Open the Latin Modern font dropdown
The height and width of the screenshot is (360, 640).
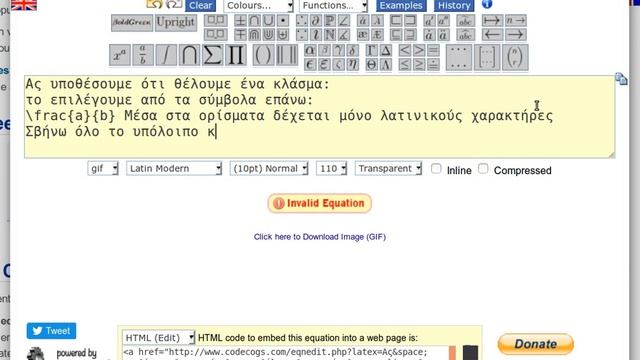pyautogui.click(x=174, y=169)
